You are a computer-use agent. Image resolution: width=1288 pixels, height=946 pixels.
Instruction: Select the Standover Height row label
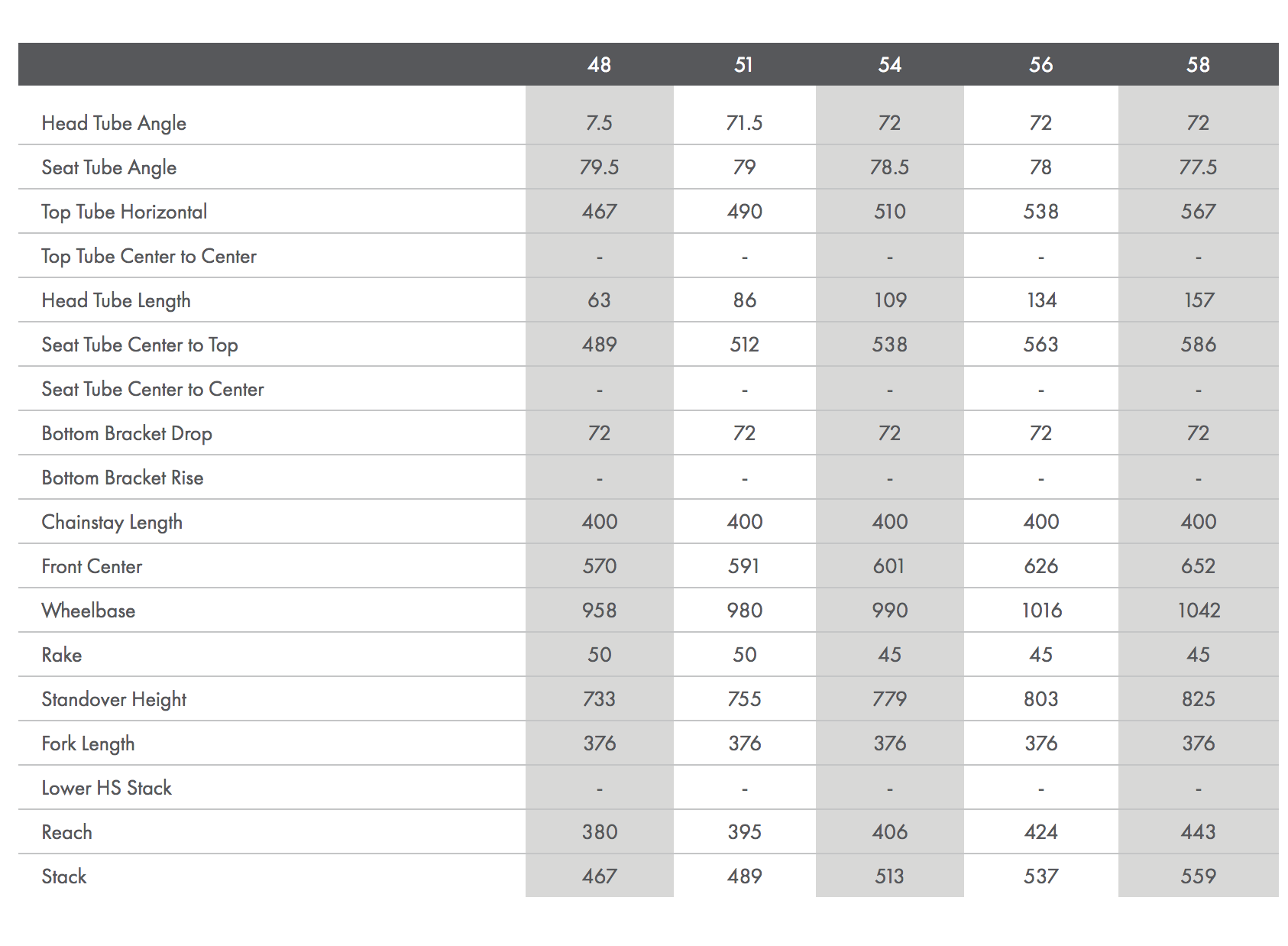coord(114,699)
